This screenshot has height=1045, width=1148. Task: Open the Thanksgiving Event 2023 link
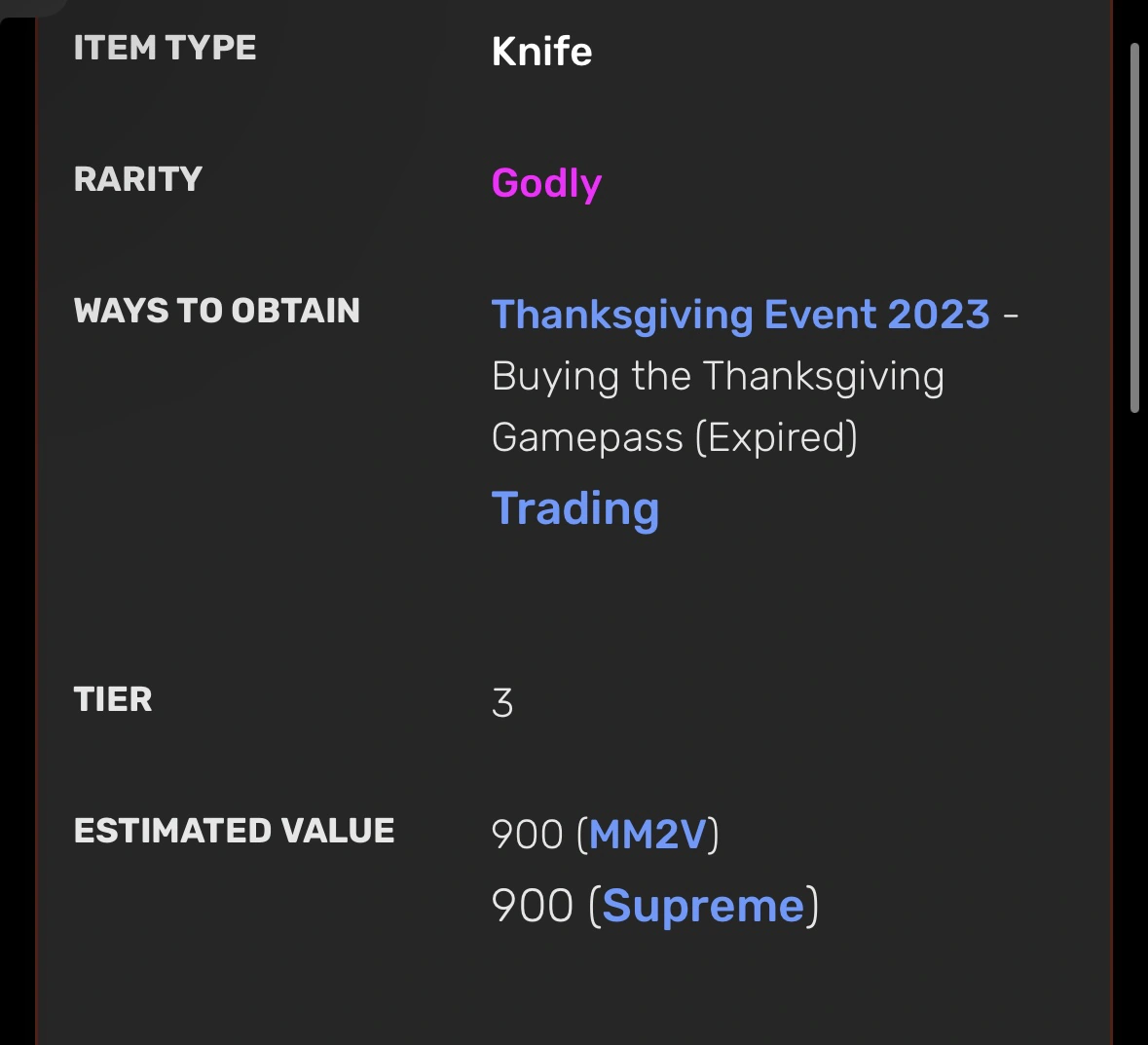pos(744,314)
